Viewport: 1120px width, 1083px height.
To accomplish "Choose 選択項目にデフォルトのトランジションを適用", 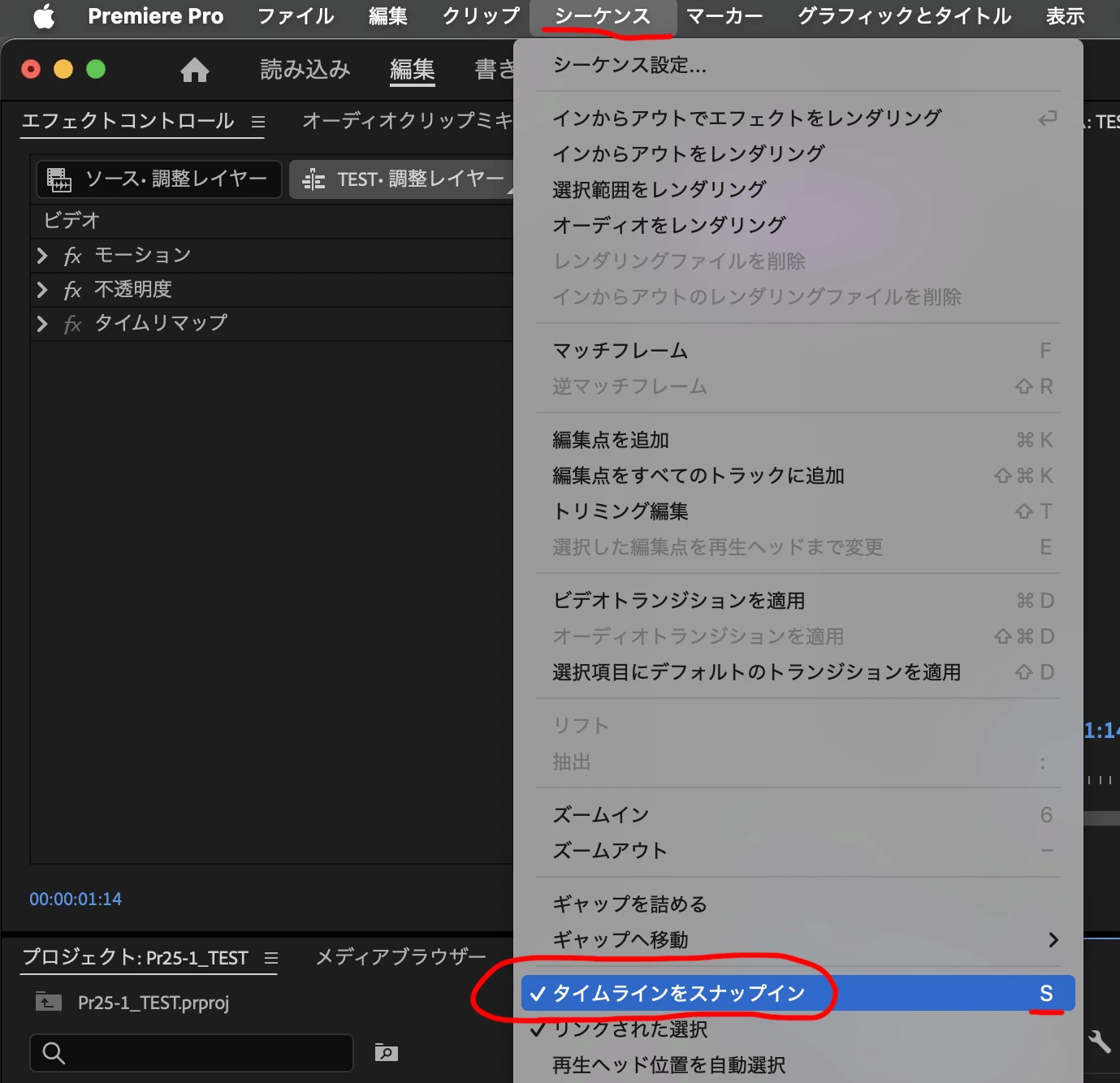I will click(798, 672).
